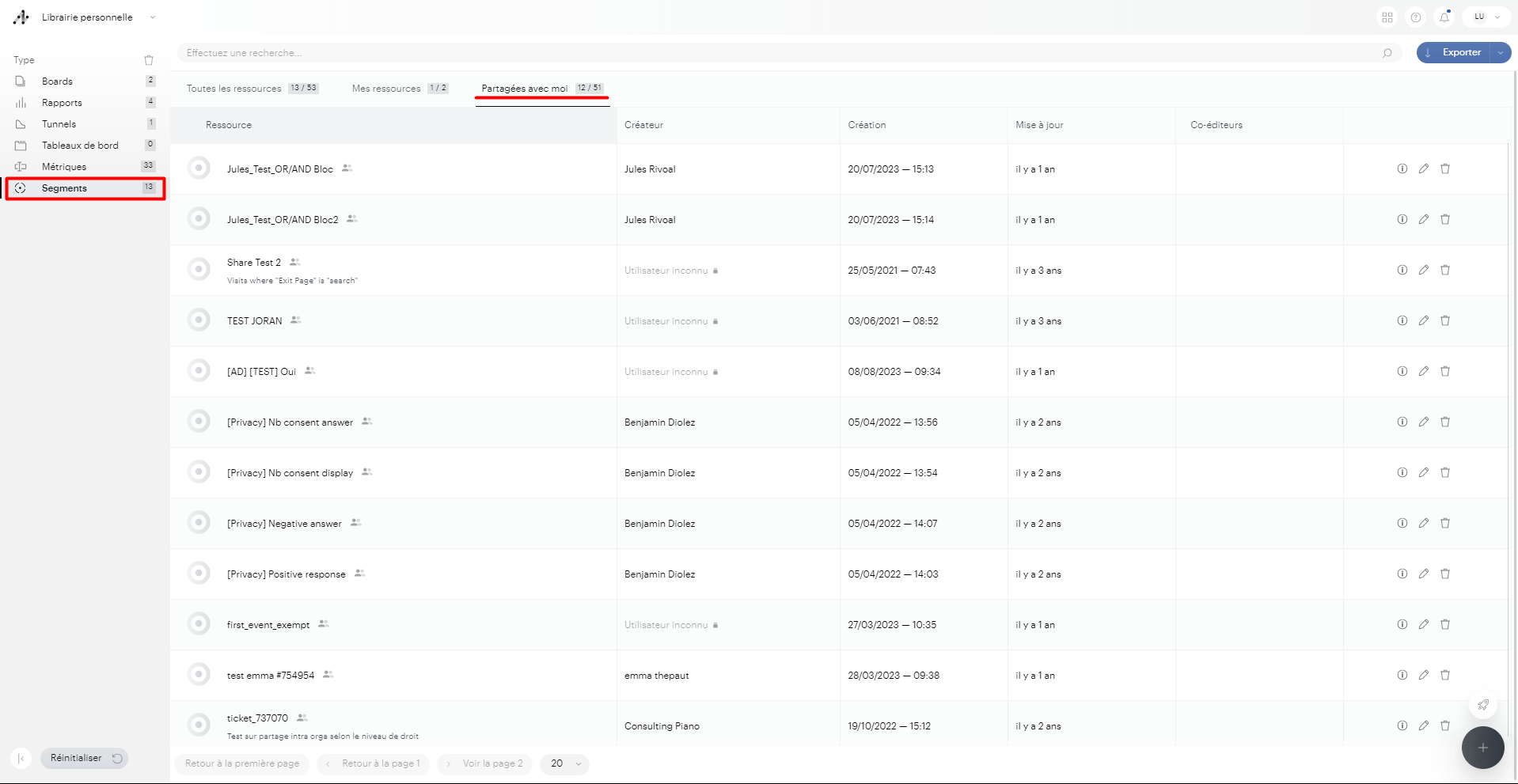Clear type filter with trash icon

click(x=149, y=60)
